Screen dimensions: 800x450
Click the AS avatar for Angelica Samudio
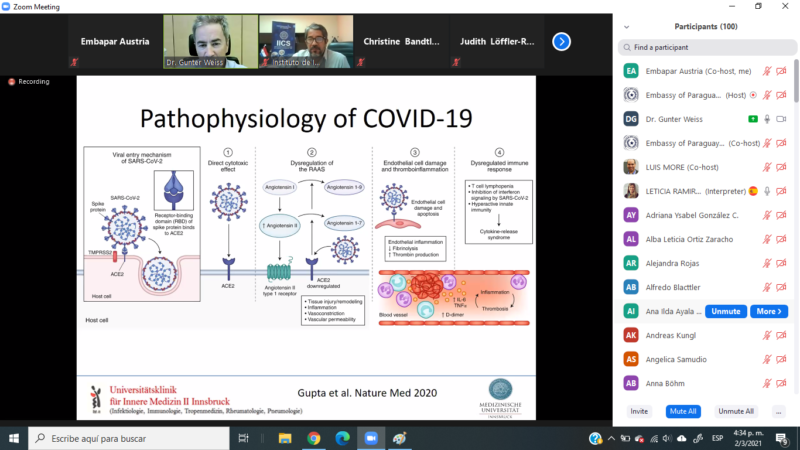point(631,359)
